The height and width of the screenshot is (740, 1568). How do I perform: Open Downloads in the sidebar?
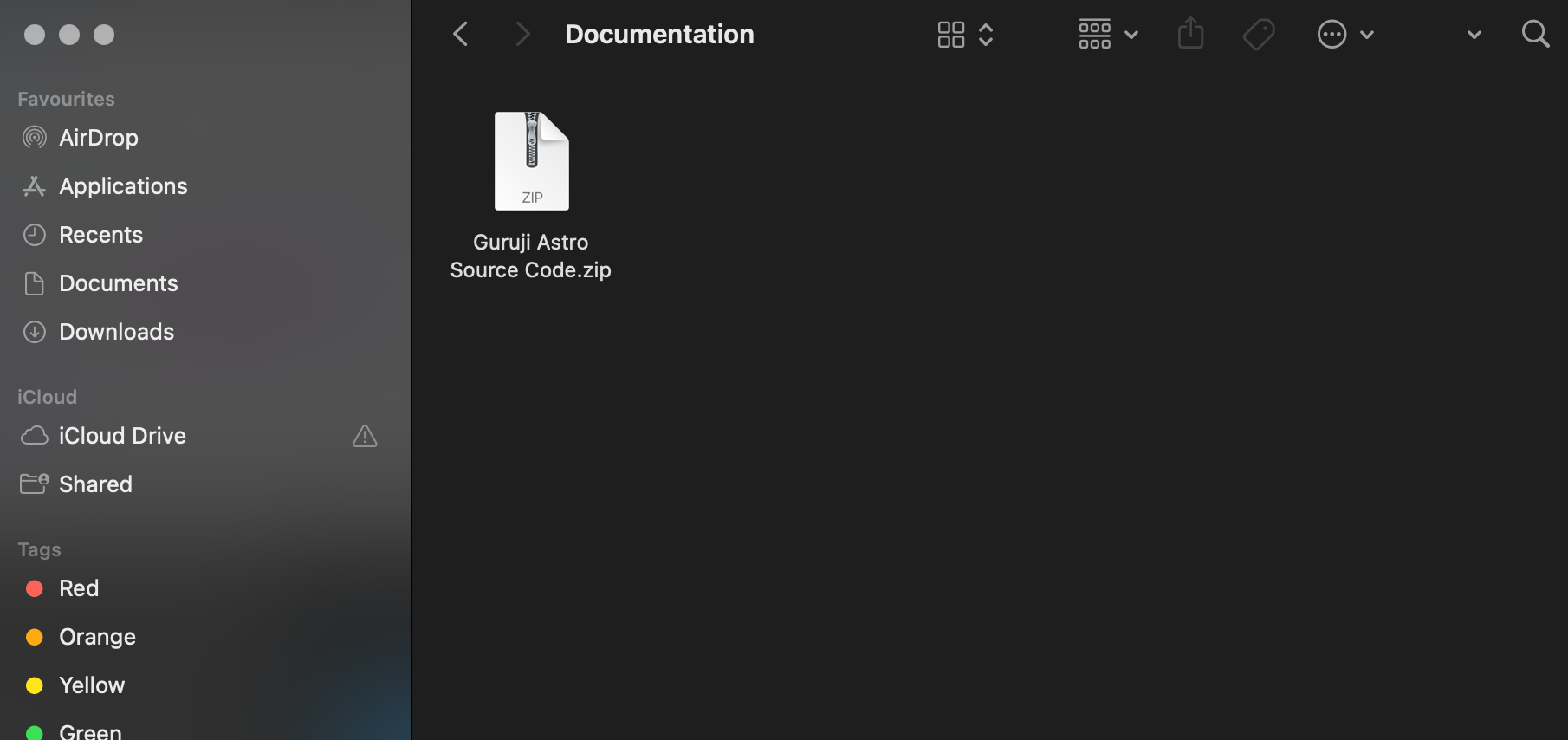117,332
